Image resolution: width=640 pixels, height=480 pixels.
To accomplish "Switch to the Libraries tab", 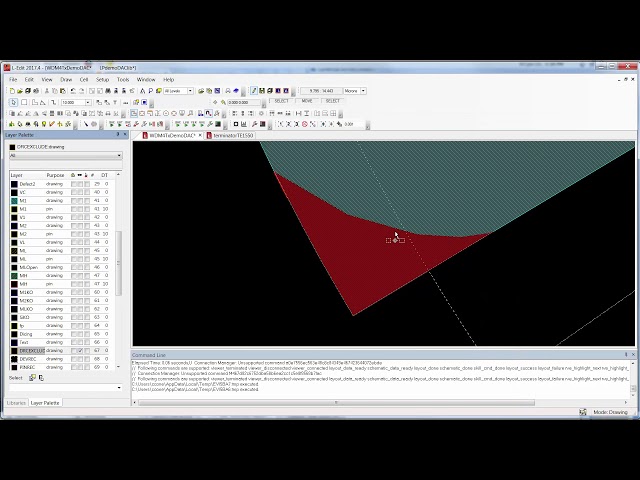I will click(x=16, y=403).
